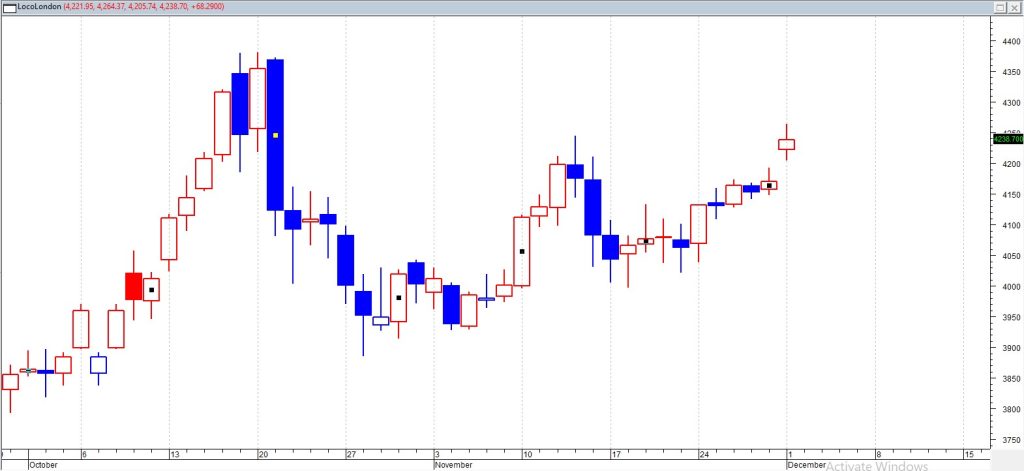This screenshot has height=471, width=1024.
Task: Click the tallest blue candle near October 20
Action: tap(275, 134)
